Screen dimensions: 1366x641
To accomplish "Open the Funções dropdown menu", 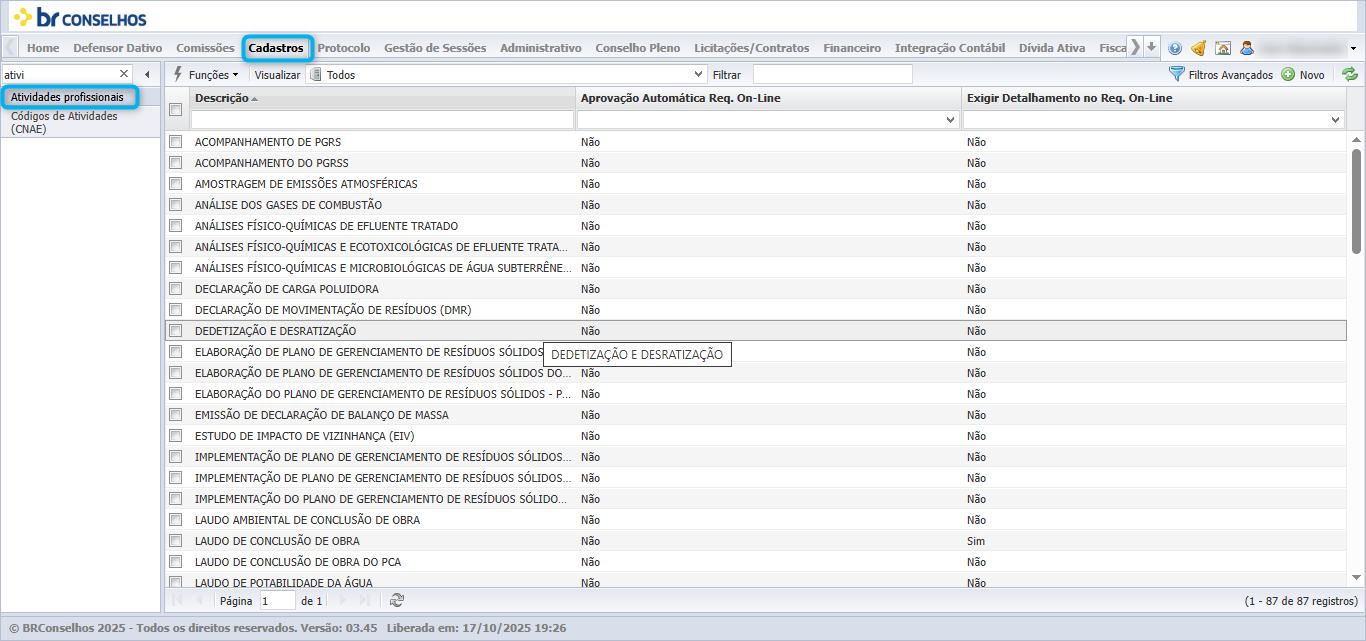I will tap(206, 74).
